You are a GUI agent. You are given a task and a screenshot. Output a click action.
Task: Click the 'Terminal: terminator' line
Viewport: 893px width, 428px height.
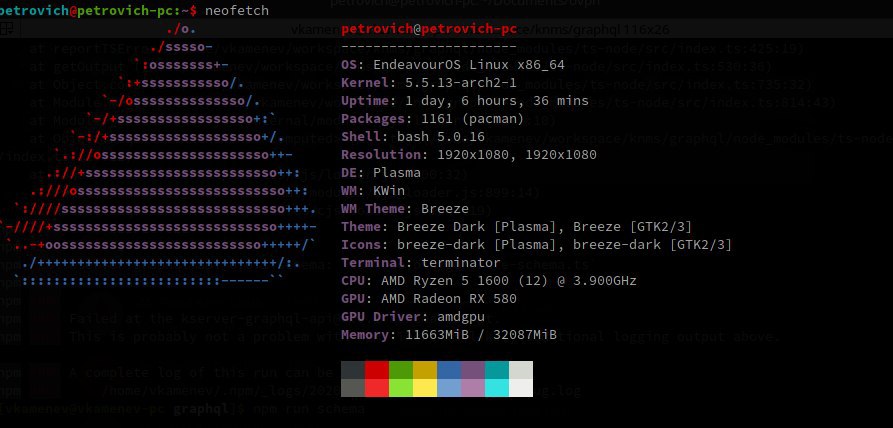(x=421, y=263)
